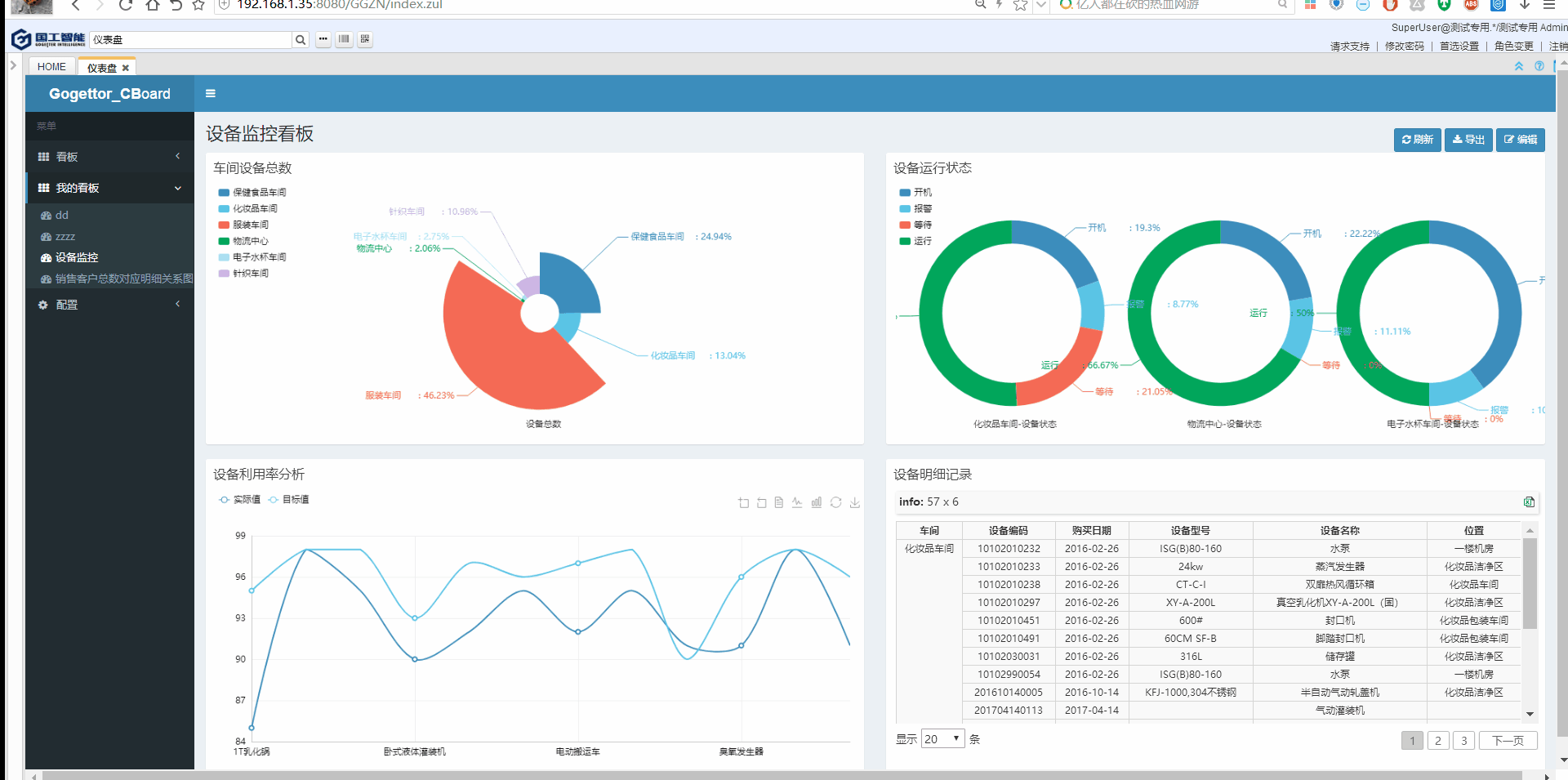The height and width of the screenshot is (780, 1568).
Task: Open the rows-per-page dropdown showing 20
Action: click(x=942, y=739)
